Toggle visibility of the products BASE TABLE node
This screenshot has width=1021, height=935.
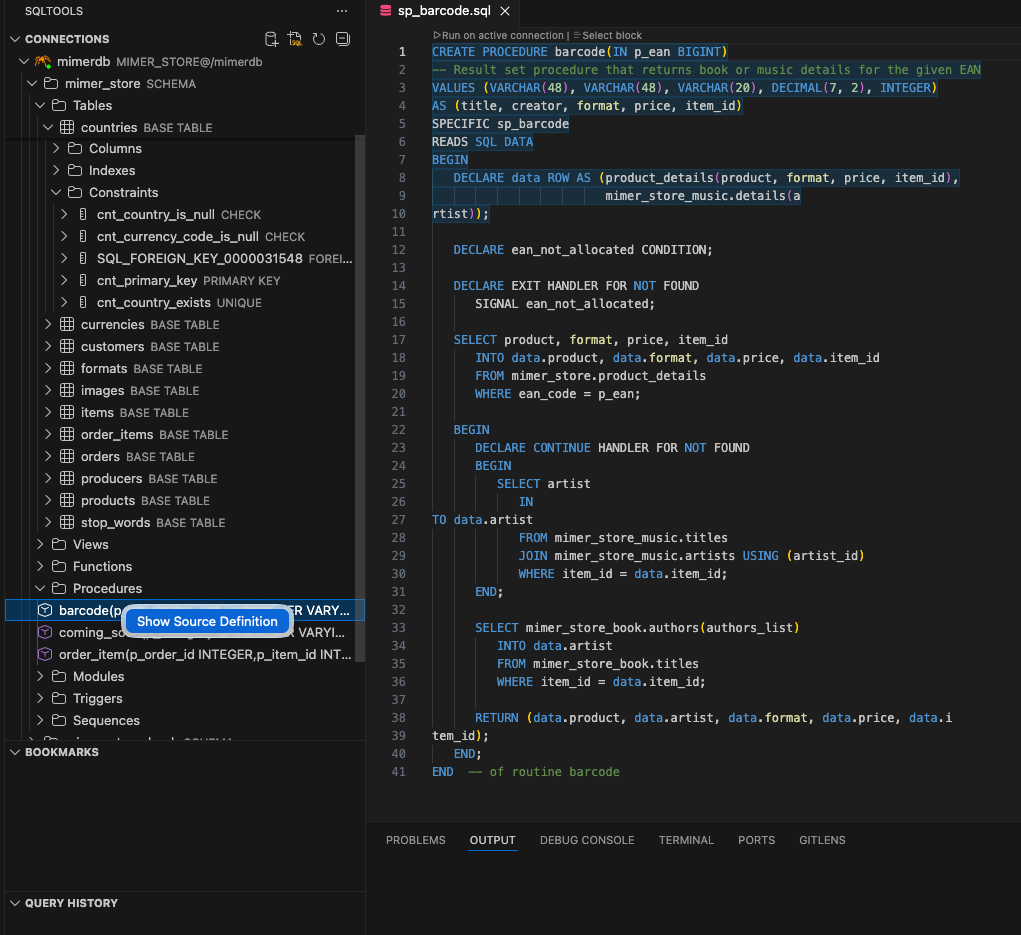click(x=47, y=500)
